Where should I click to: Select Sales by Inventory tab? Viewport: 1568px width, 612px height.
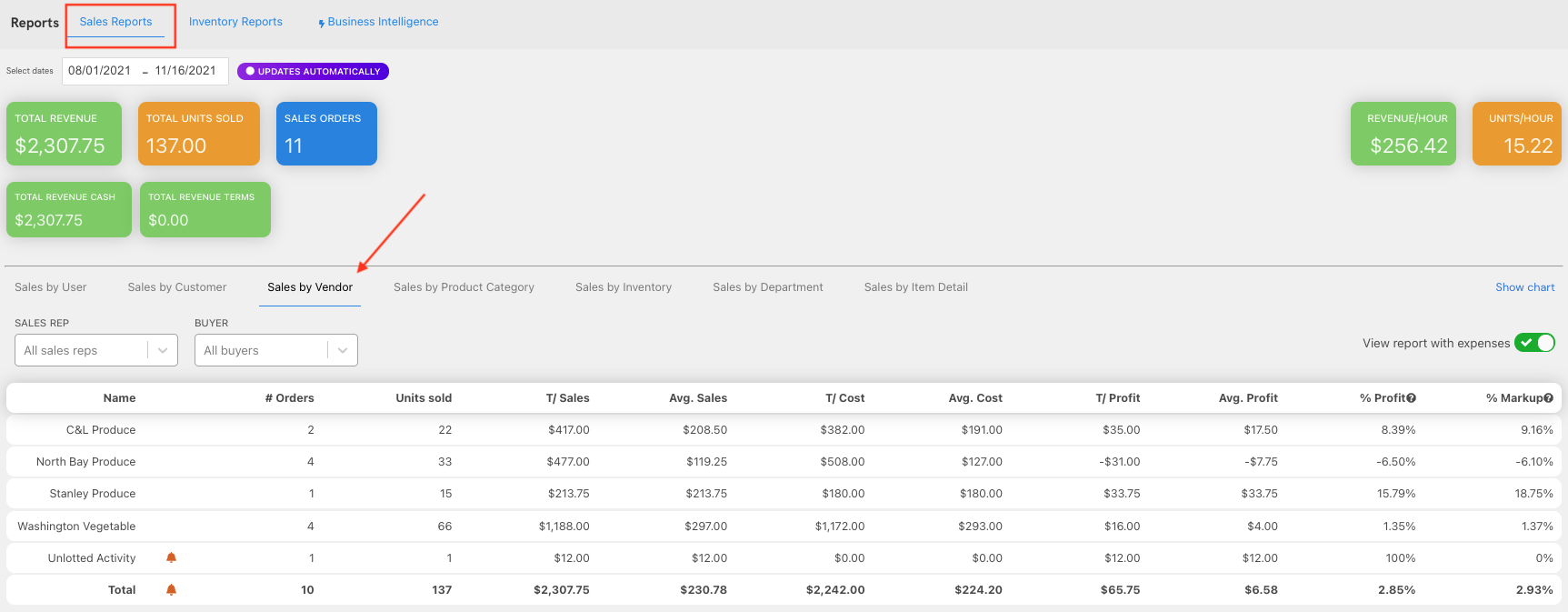pos(624,287)
